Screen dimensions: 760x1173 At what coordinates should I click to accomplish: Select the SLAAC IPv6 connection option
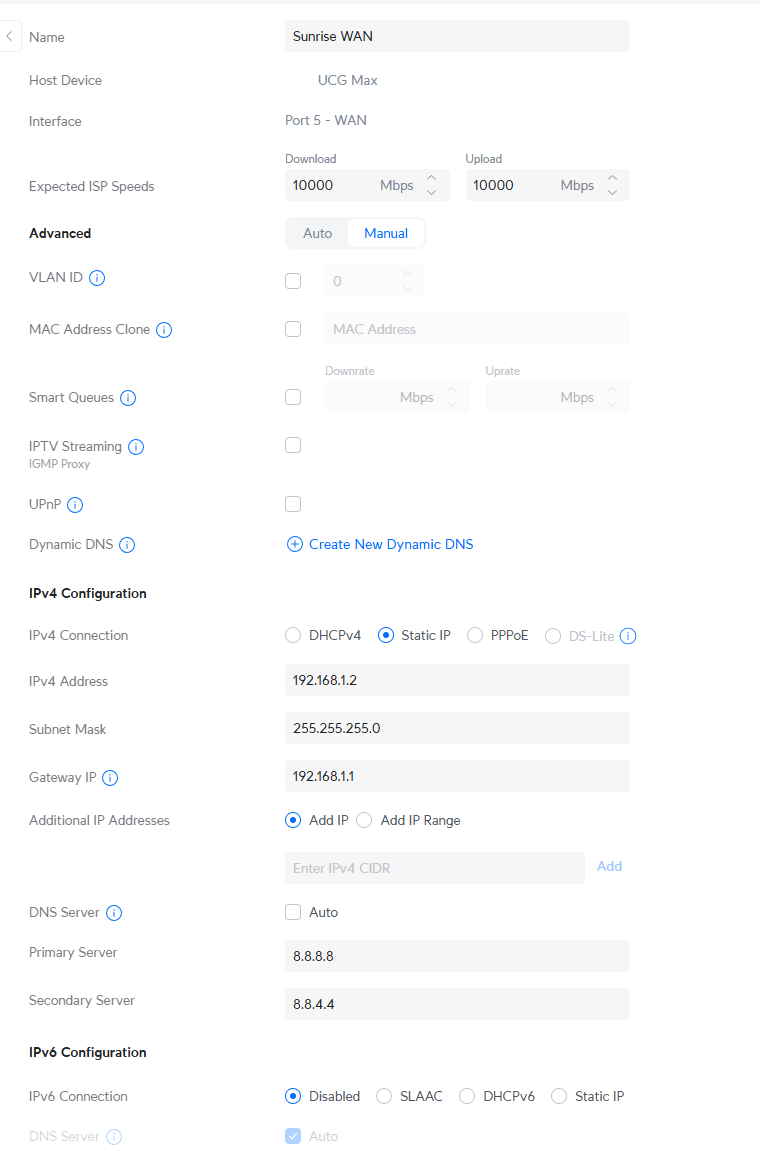point(384,1096)
